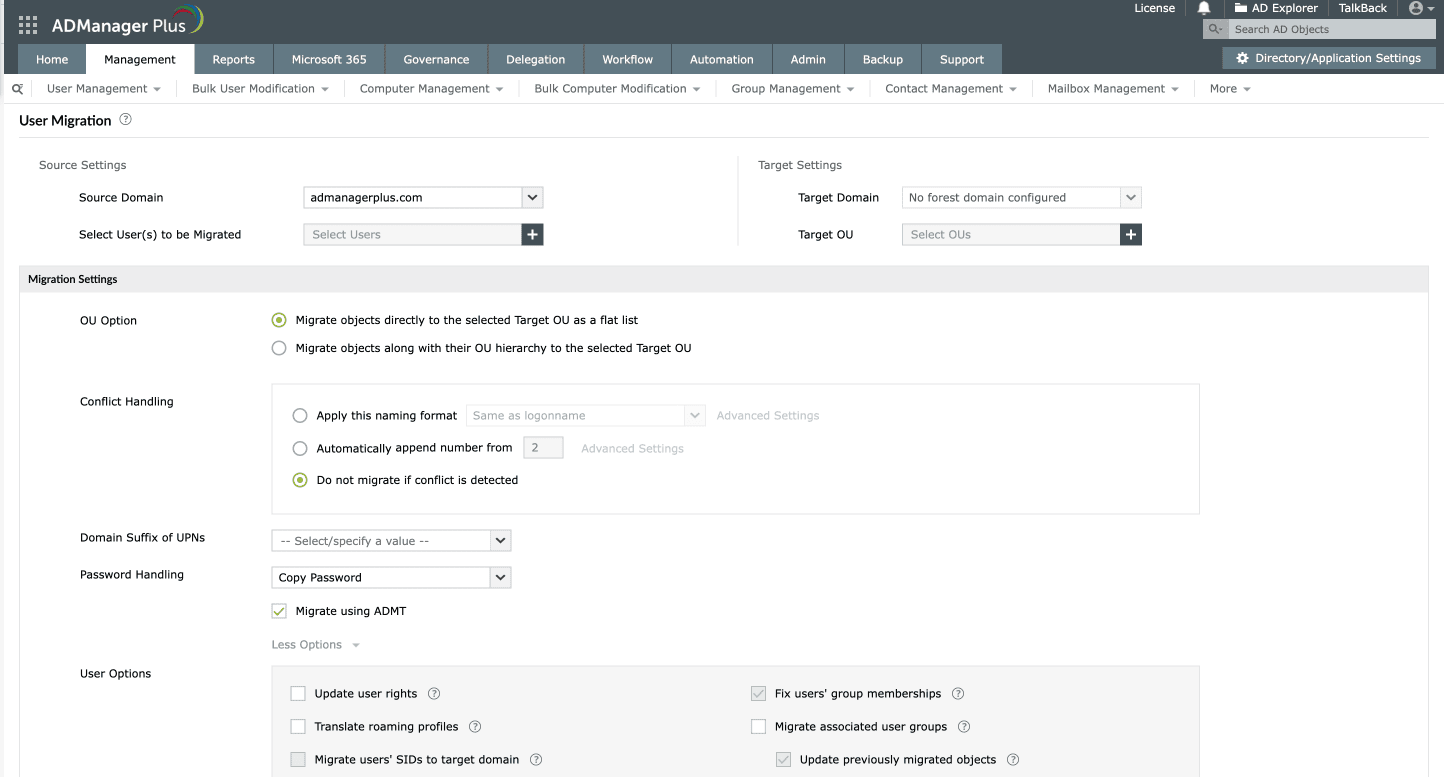Show help for Translate roaming profiles
1444x777 pixels.
pyautogui.click(x=475, y=727)
